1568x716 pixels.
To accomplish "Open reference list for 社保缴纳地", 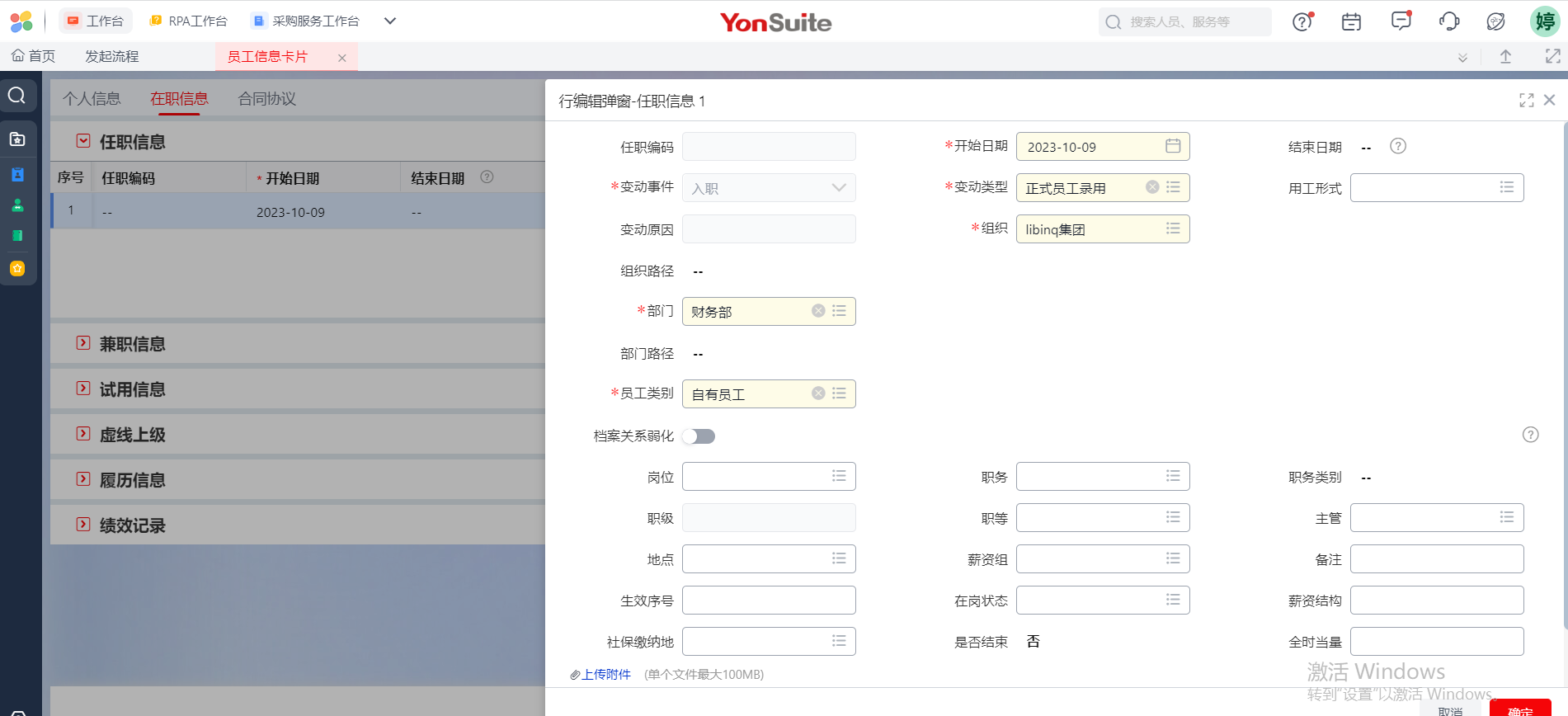I will point(839,641).
